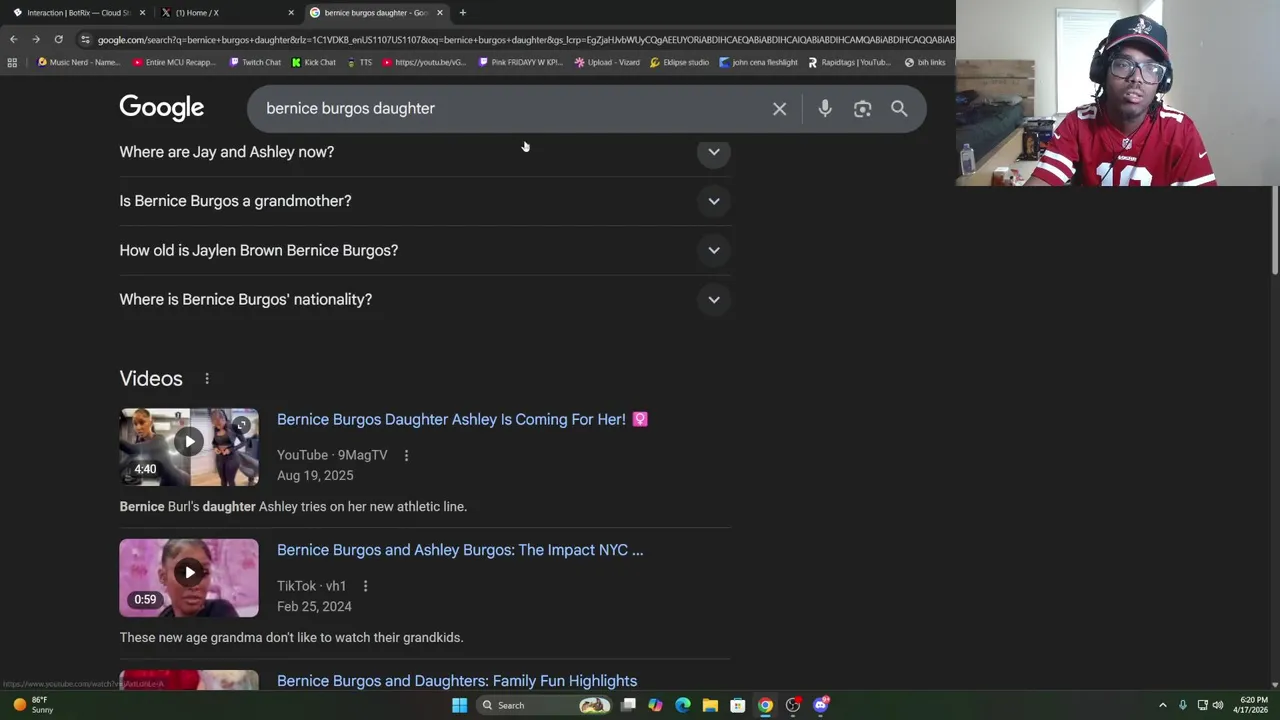
Task: Go back with browser back arrow
Action: (x=13, y=39)
